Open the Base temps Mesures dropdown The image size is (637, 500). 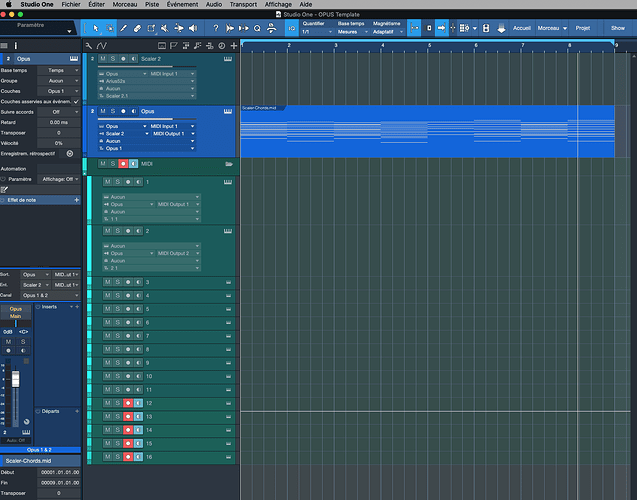click(x=353, y=32)
